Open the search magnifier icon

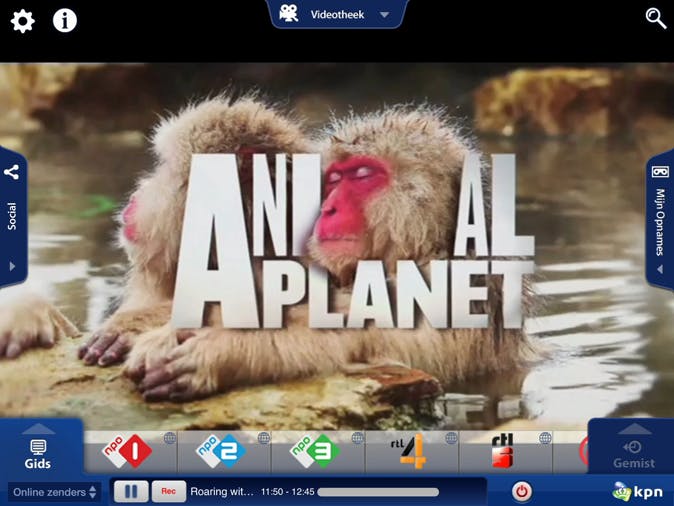tap(656, 18)
